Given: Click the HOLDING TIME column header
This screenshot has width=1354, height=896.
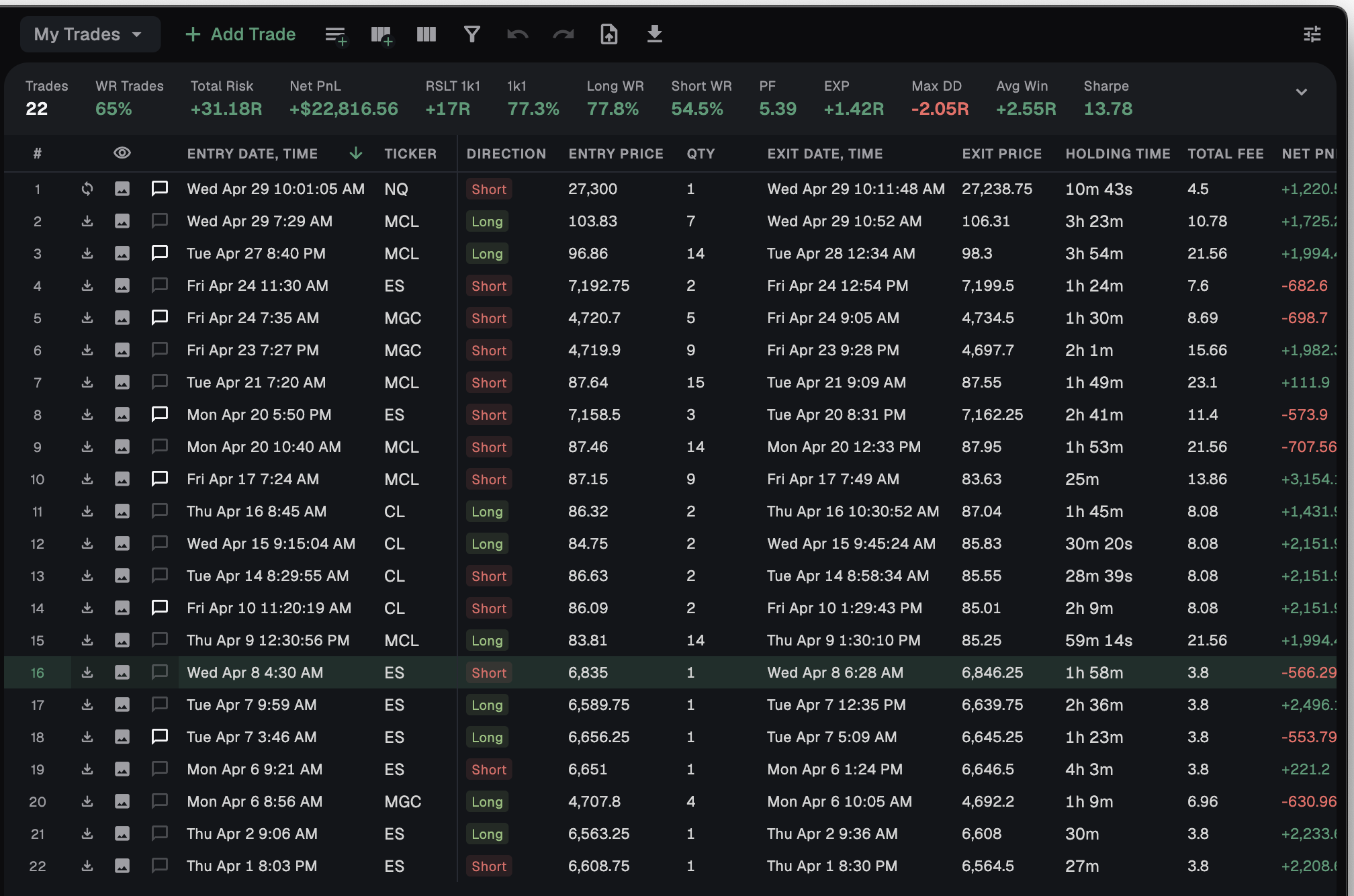Looking at the screenshot, I should 1118,154.
